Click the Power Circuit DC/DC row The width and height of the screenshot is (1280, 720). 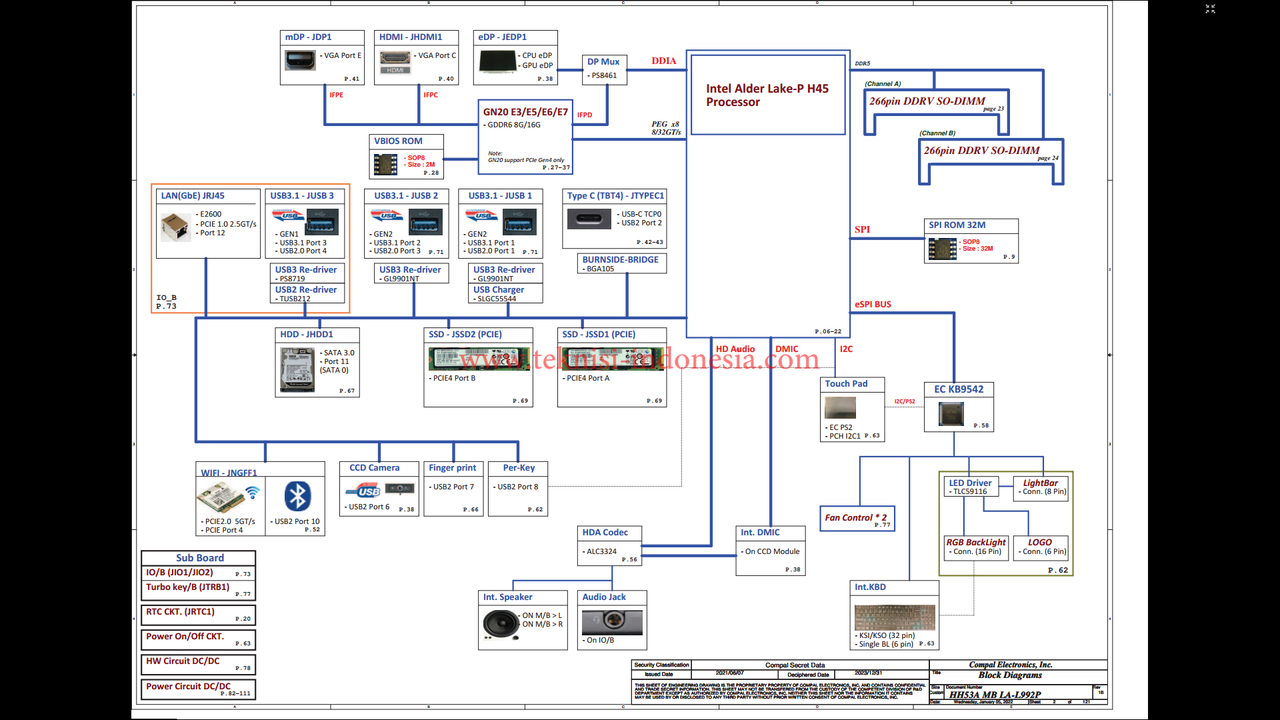point(199,689)
